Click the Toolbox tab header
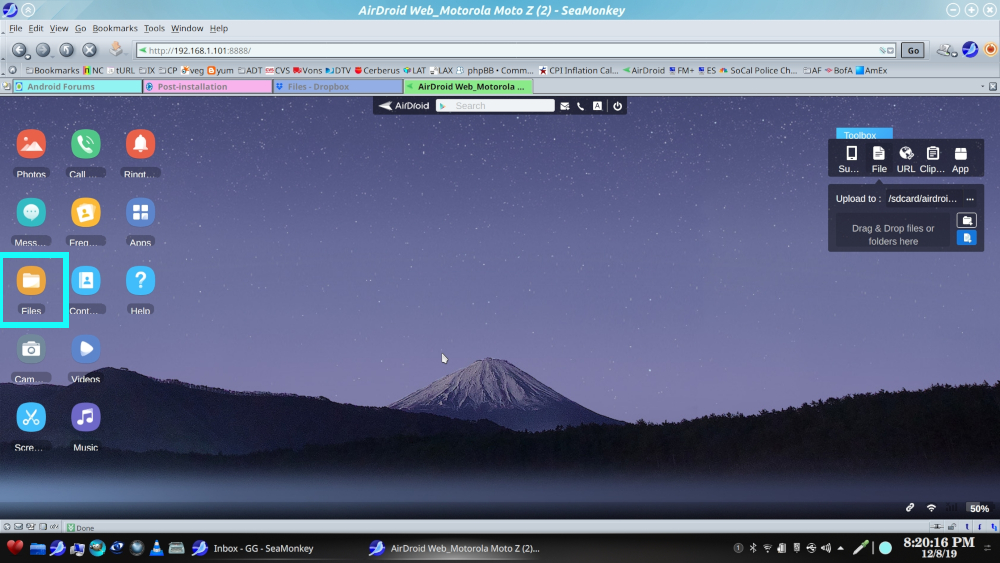Viewport: 1000px width, 563px height. pyautogui.click(x=864, y=135)
